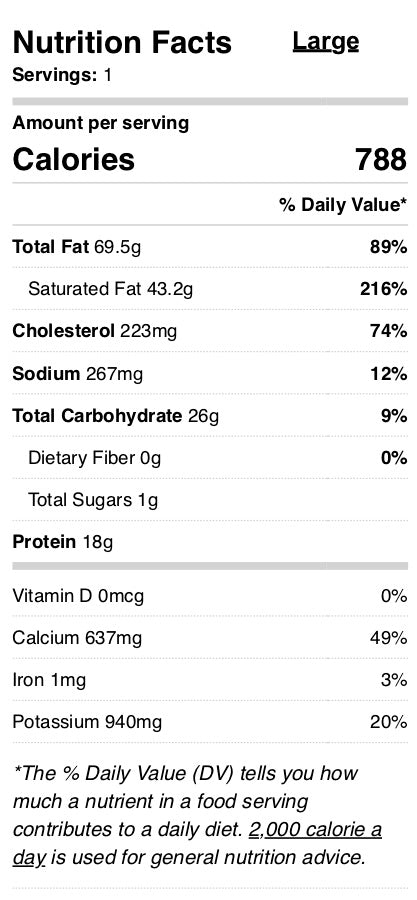
Task: Click the Dietary Fiber 0g label
Action: (95, 458)
